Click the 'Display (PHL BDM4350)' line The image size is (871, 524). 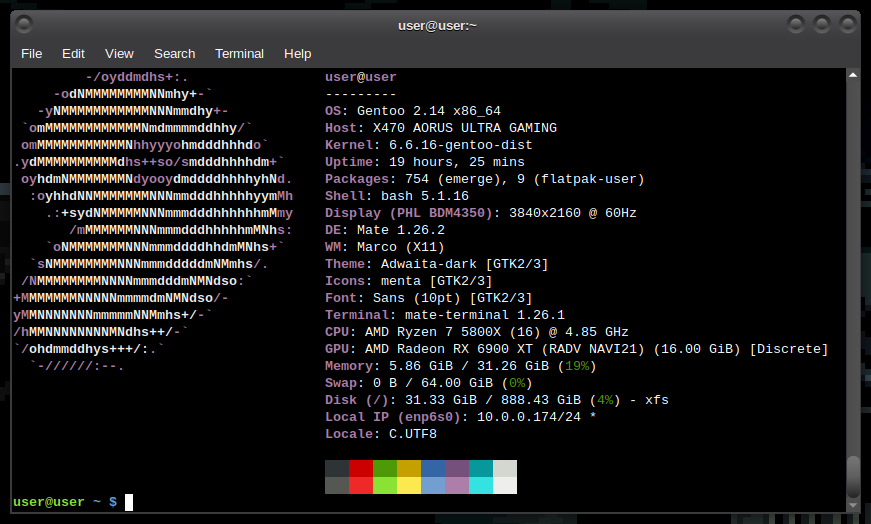pos(480,213)
